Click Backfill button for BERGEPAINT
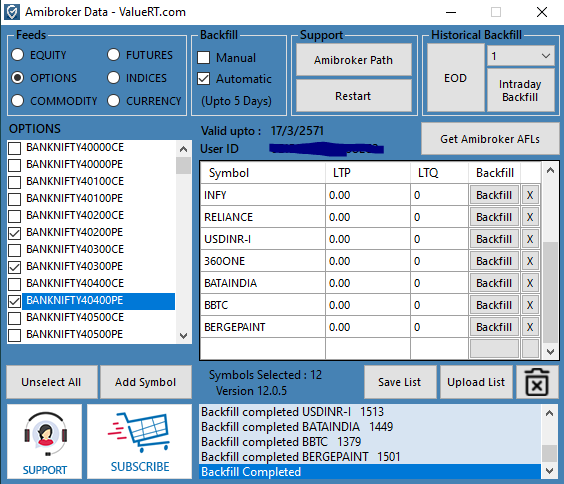This screenshot has width=564, height=484. [494, 327]
